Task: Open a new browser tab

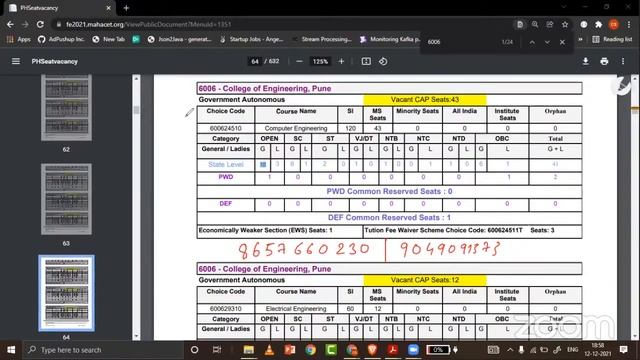Action: coord(126,8)
